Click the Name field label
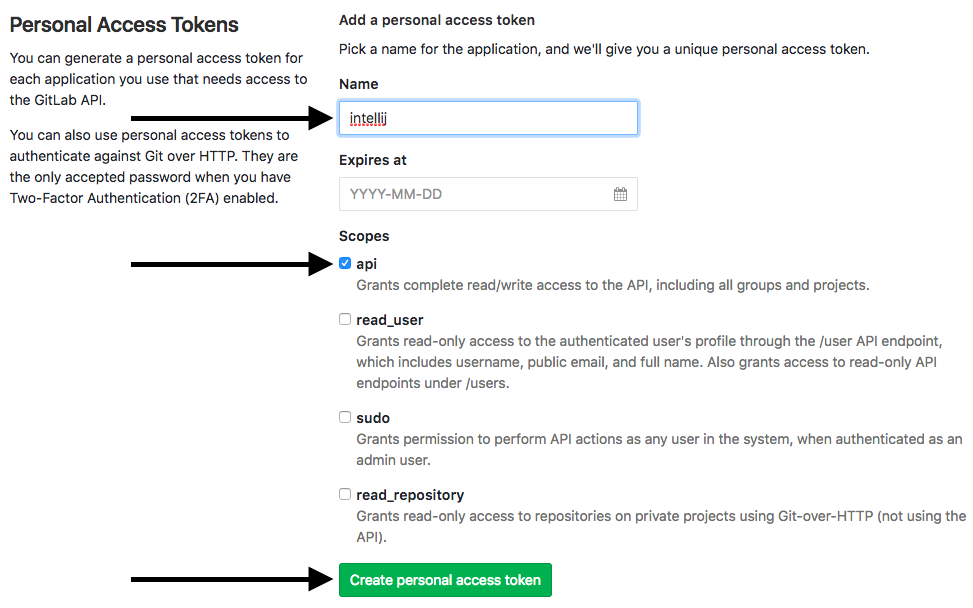Screen dimensions: 973x608 click(359, 85)
